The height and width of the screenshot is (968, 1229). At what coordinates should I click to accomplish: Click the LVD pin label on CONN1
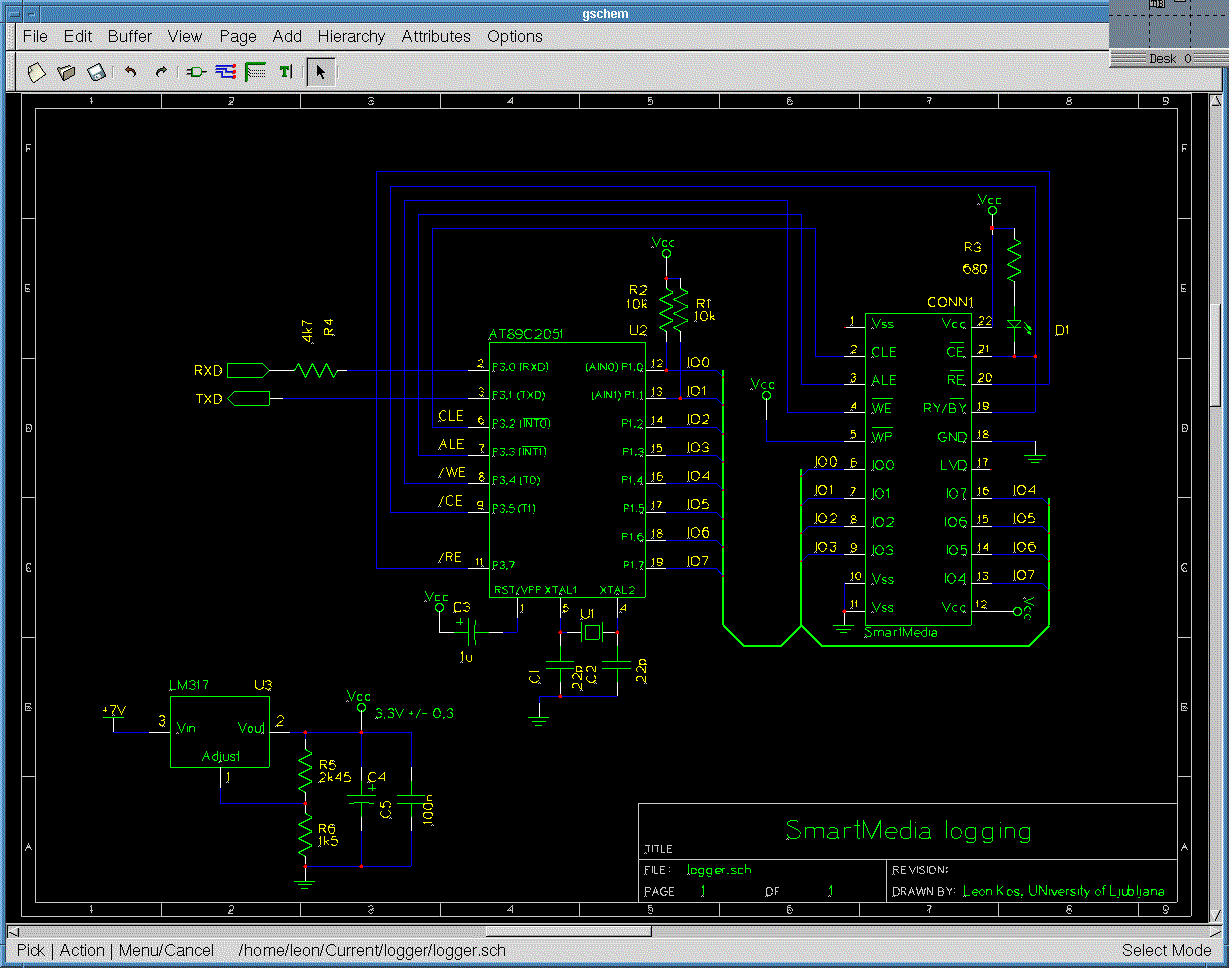954,464
